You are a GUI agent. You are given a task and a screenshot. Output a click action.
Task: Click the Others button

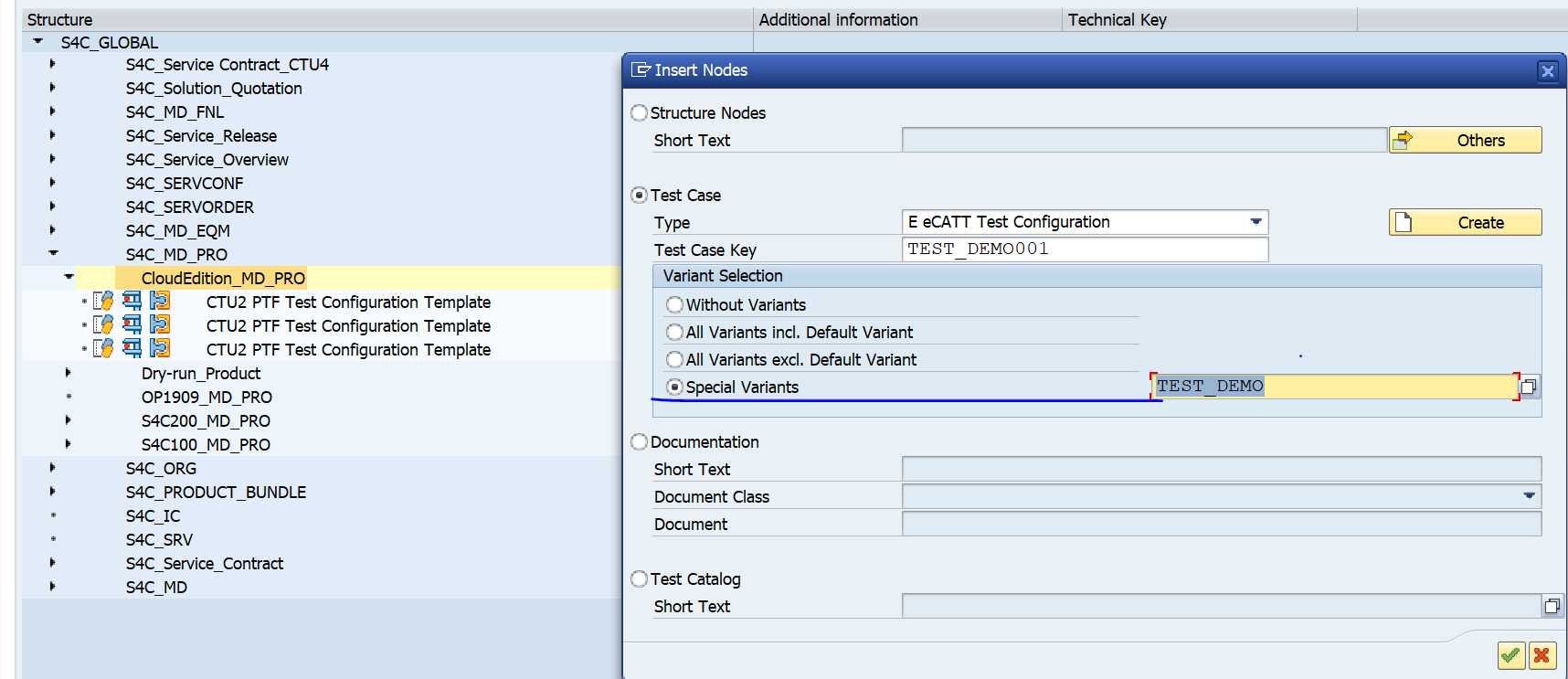[x=1465, y=140]
